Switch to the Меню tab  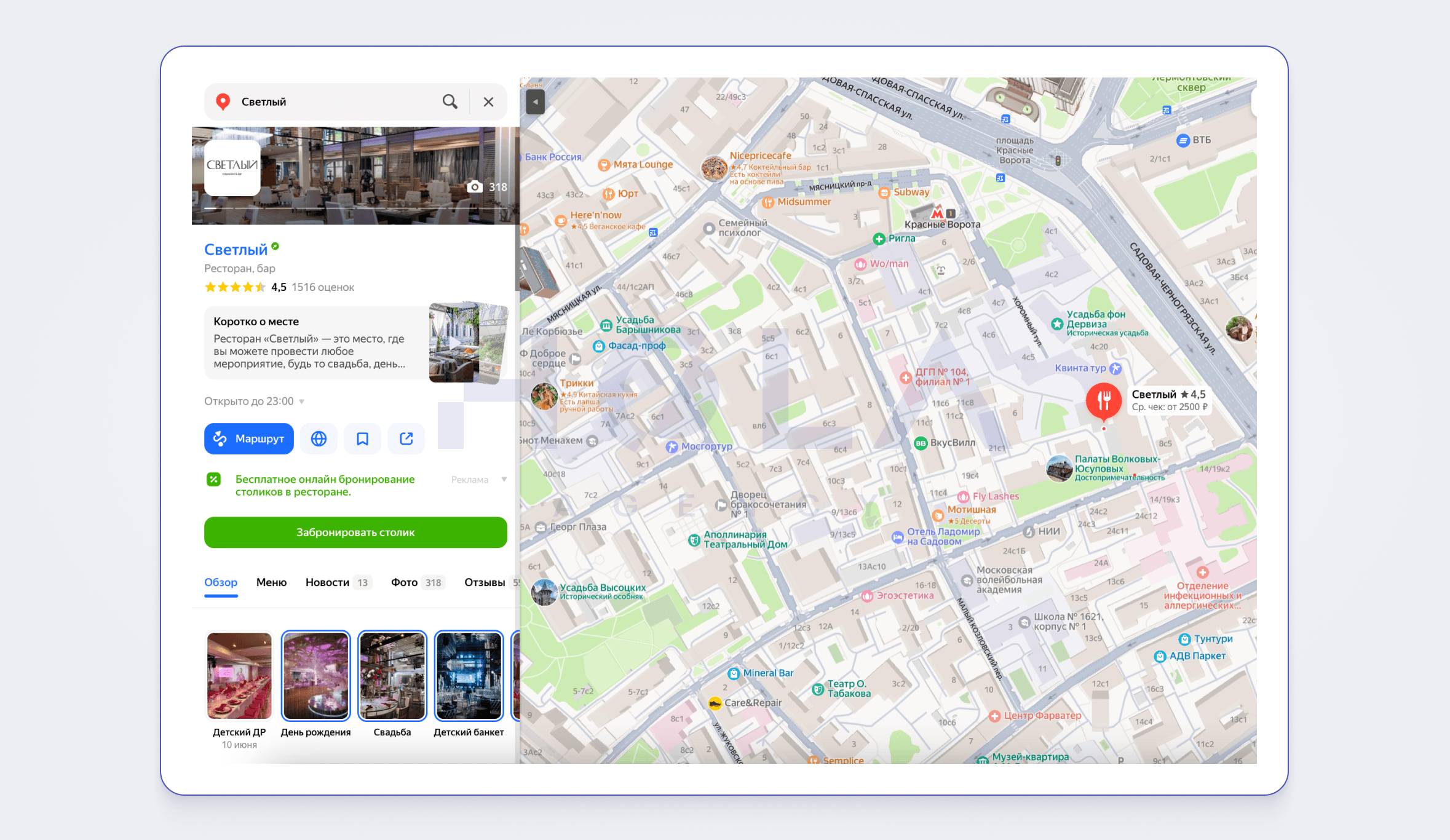point(271,582)
